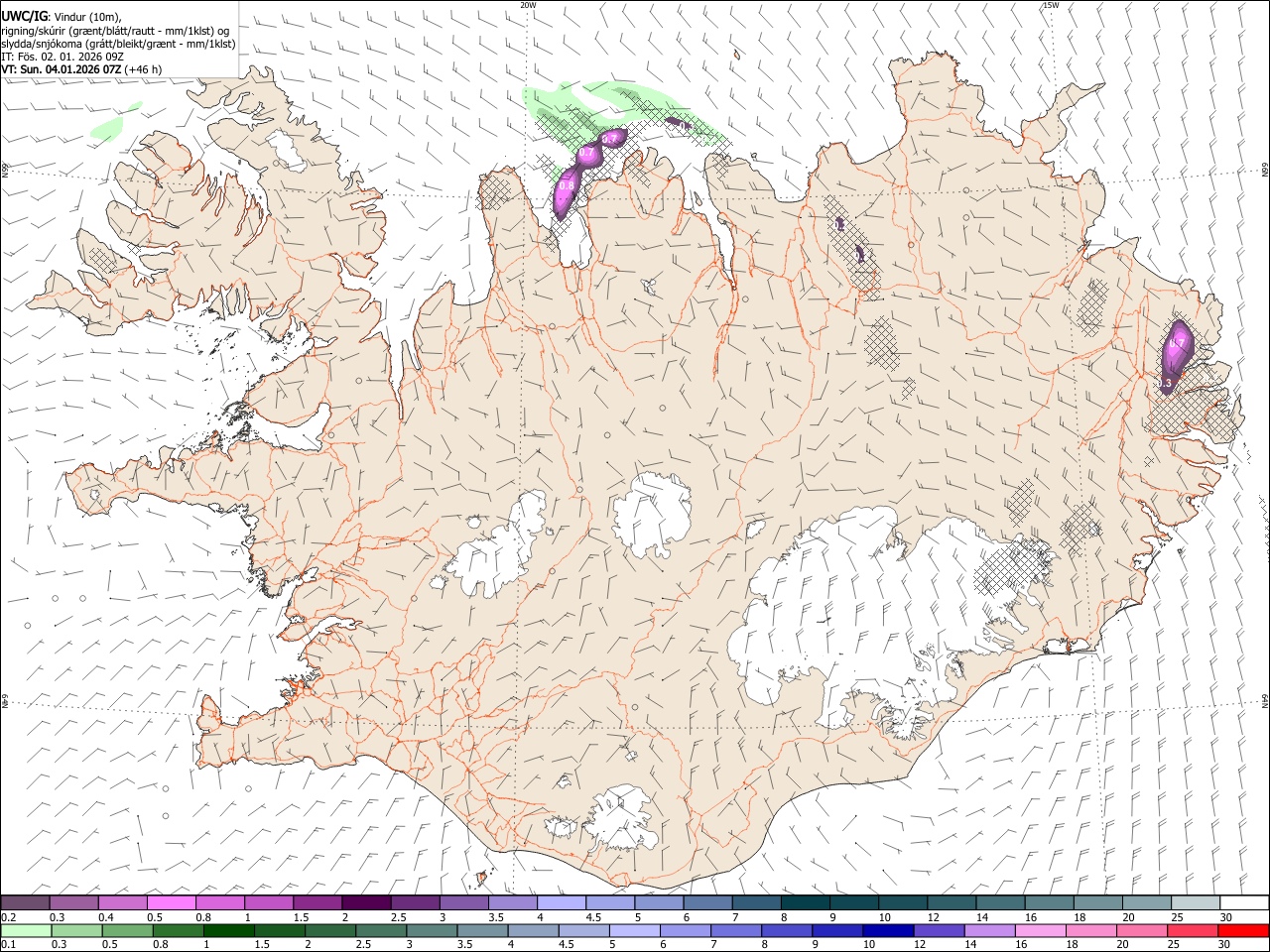
Task: Click the deep blue swatch at 10, lower scale
Action: (x=888, y=930)
